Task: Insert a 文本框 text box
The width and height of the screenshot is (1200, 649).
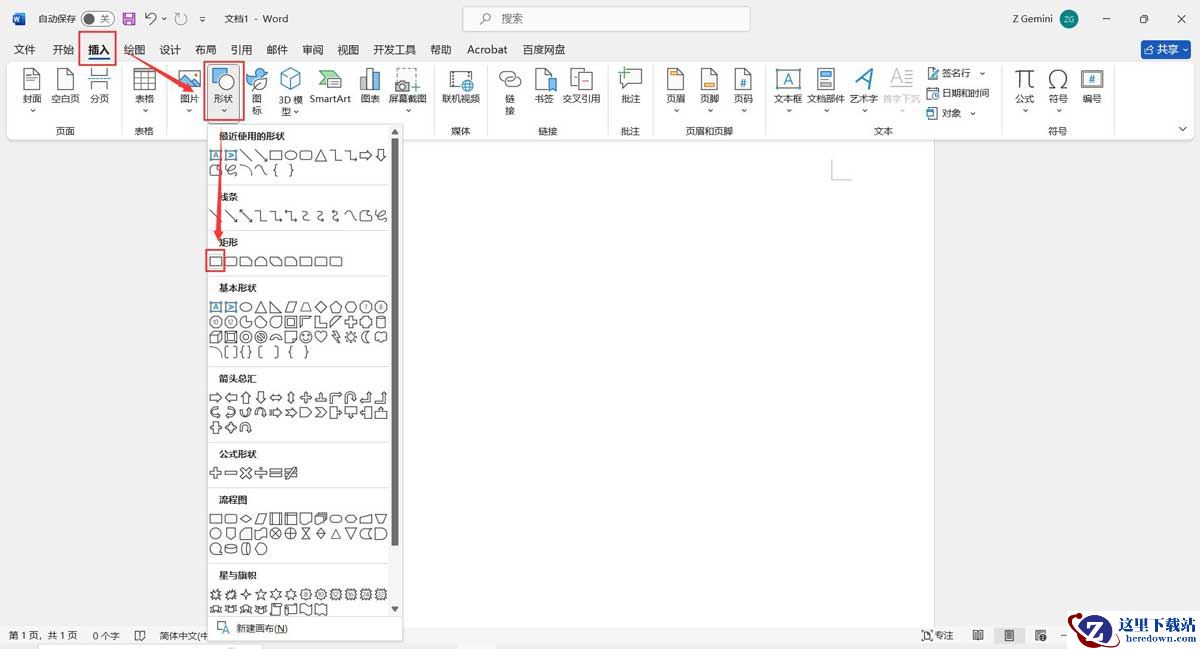Action: (x=788, y=91)
